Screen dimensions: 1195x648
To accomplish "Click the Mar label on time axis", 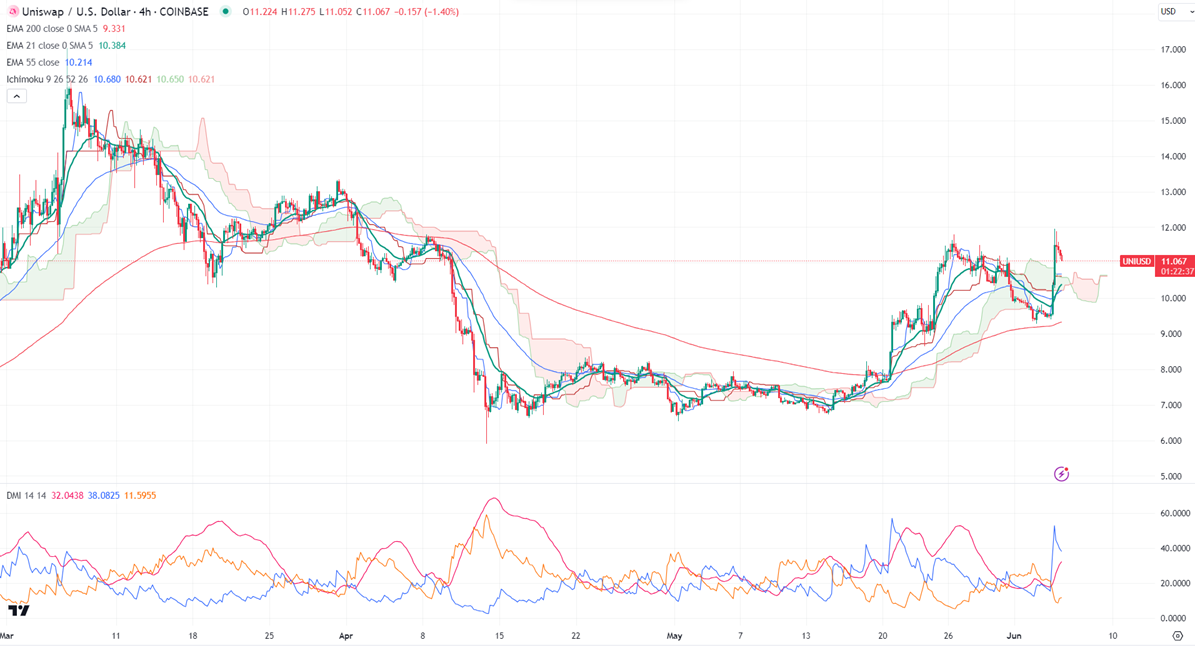I will pyautogui.click(x=7, y=635).
